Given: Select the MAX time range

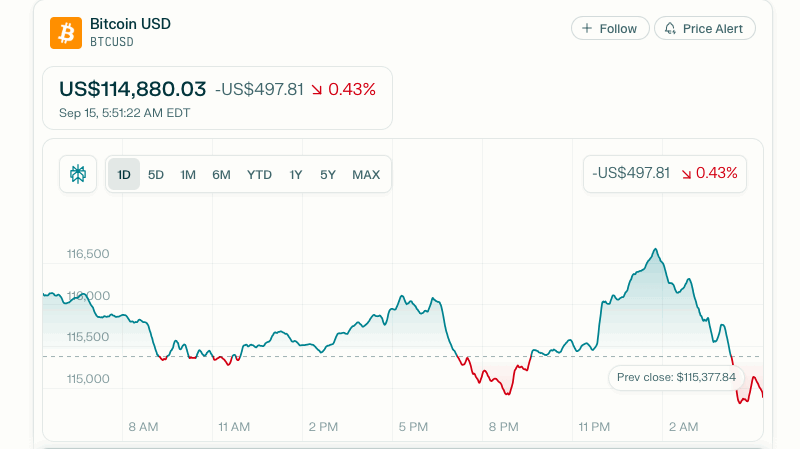Looking at the screenshot, I should (x=366, y=174).
